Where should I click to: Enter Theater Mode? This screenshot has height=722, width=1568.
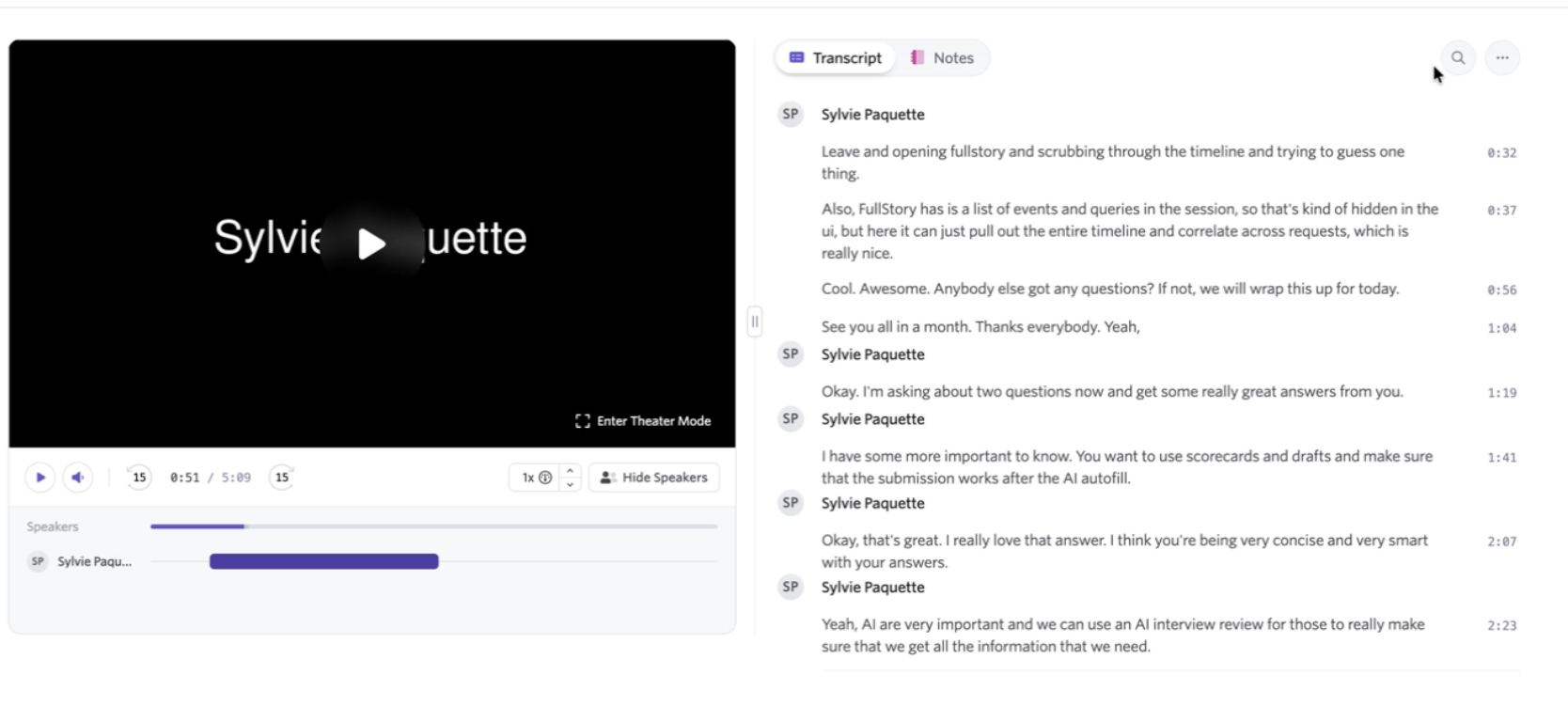click(x=643, y=421)
